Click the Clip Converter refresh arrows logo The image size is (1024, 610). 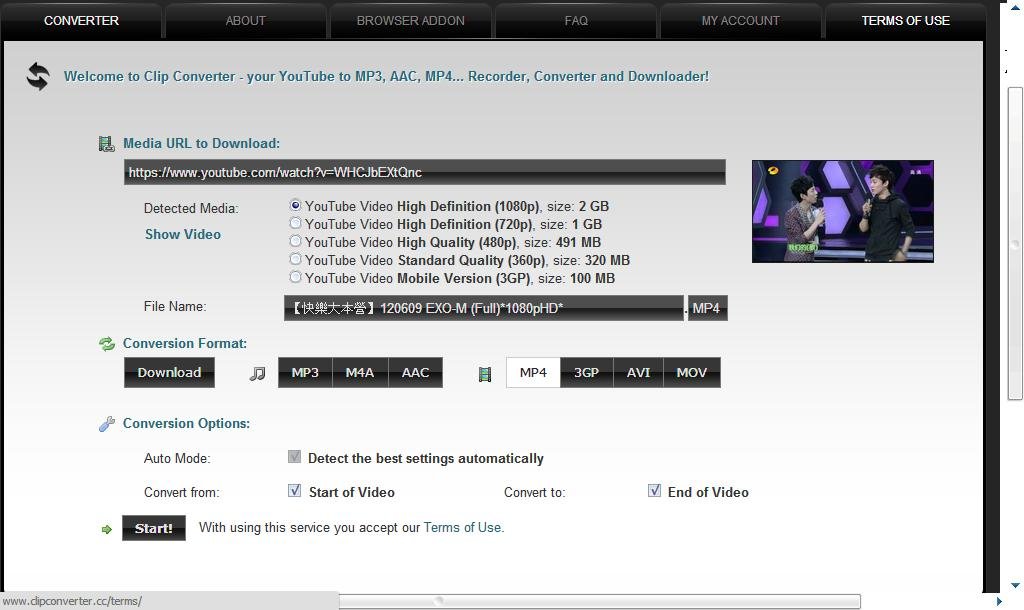point(38,76)
